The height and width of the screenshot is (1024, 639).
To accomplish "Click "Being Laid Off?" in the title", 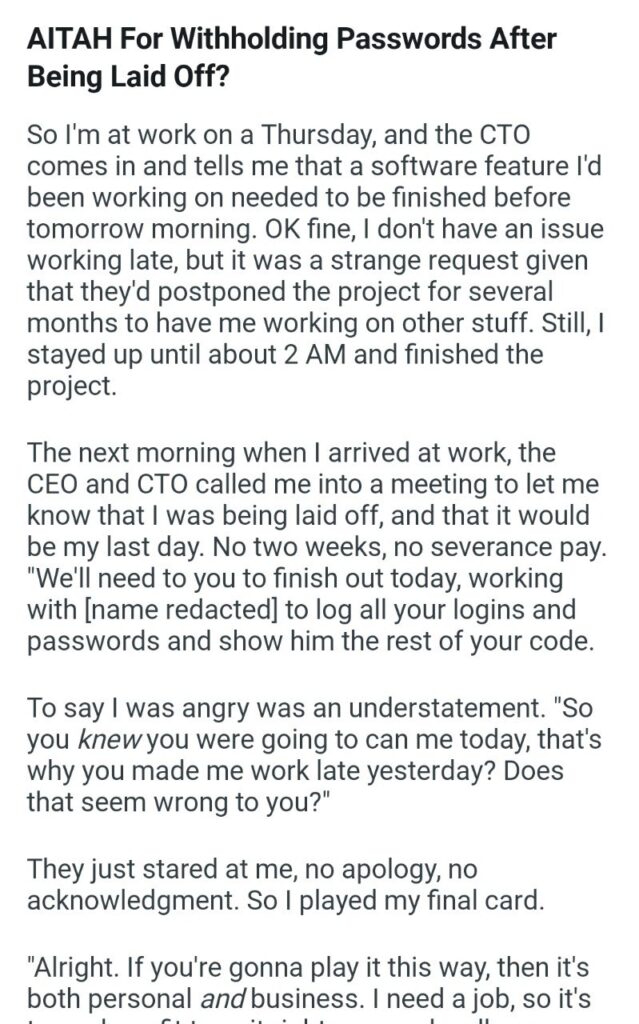I will click(x=128, y=77).
